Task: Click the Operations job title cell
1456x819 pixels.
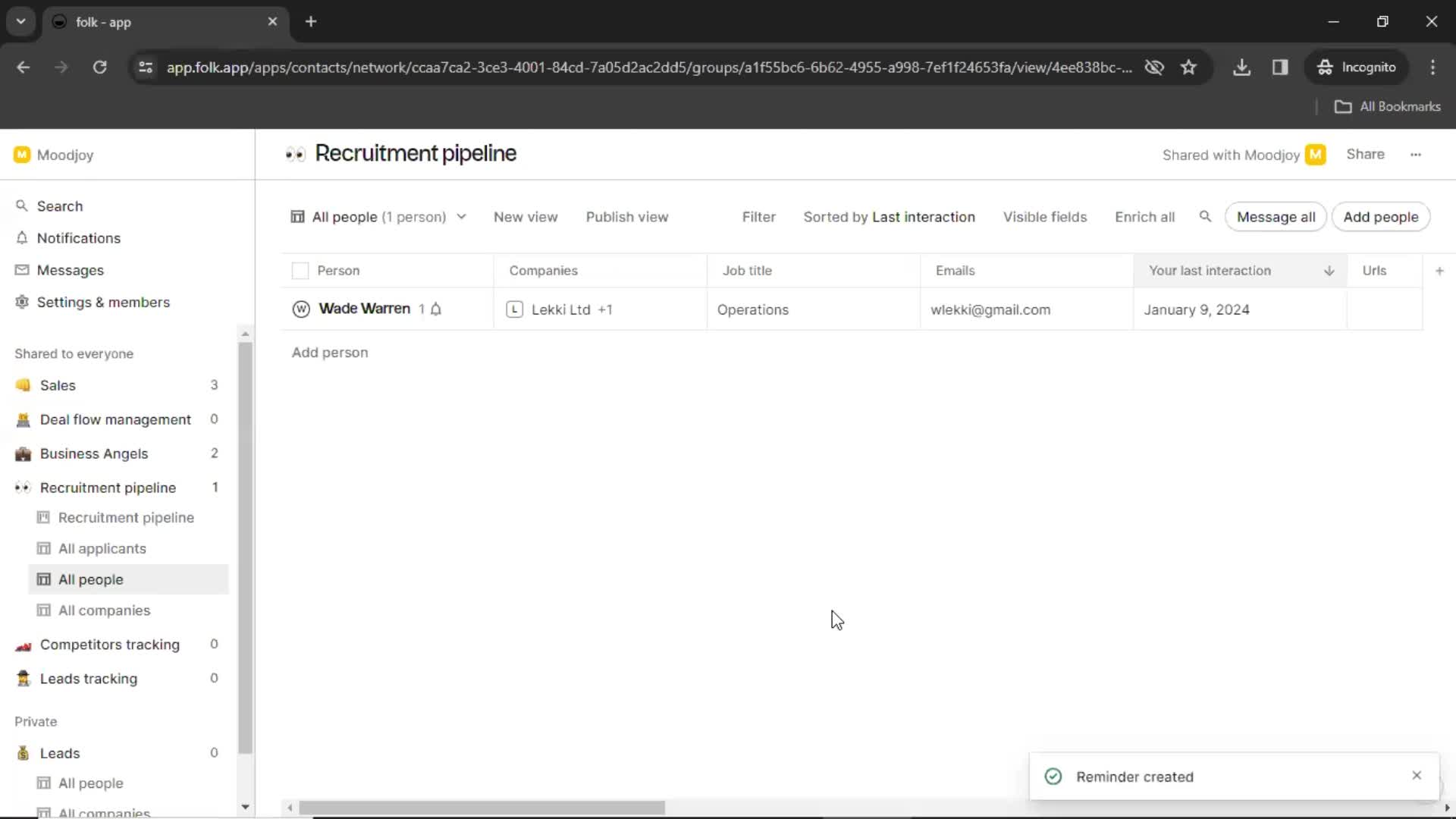Action: click(x=814, y=309)
